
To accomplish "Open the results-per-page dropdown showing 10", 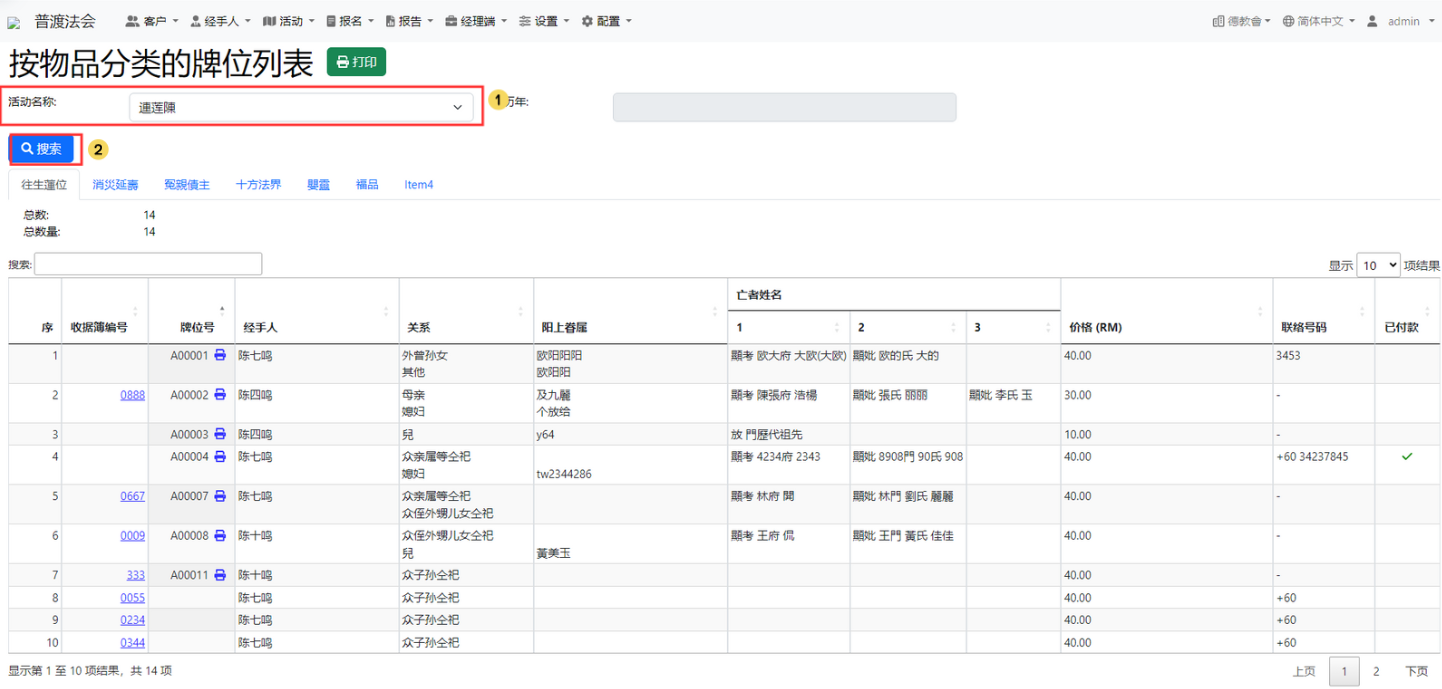I will coord(1377,265).
